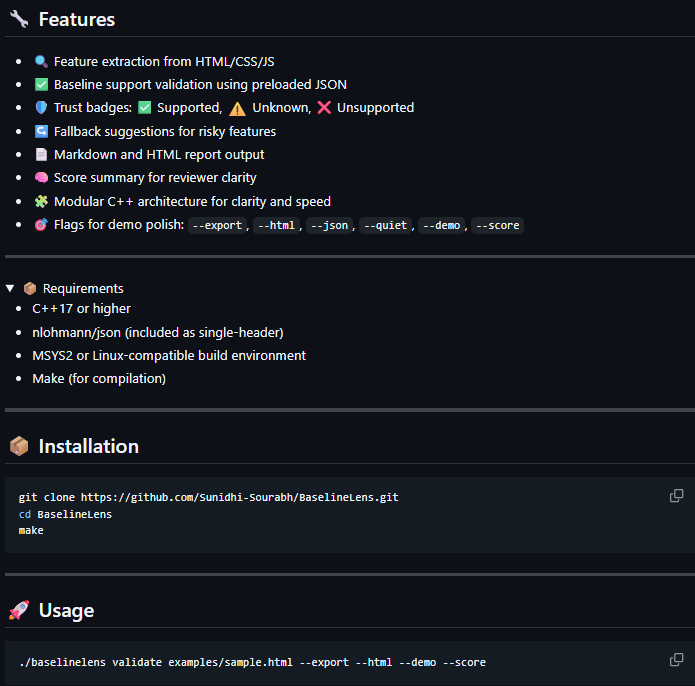Screen dimensions: 695x686
Task: Click the target icon beside Flags for demo polish
Action: 41,225
